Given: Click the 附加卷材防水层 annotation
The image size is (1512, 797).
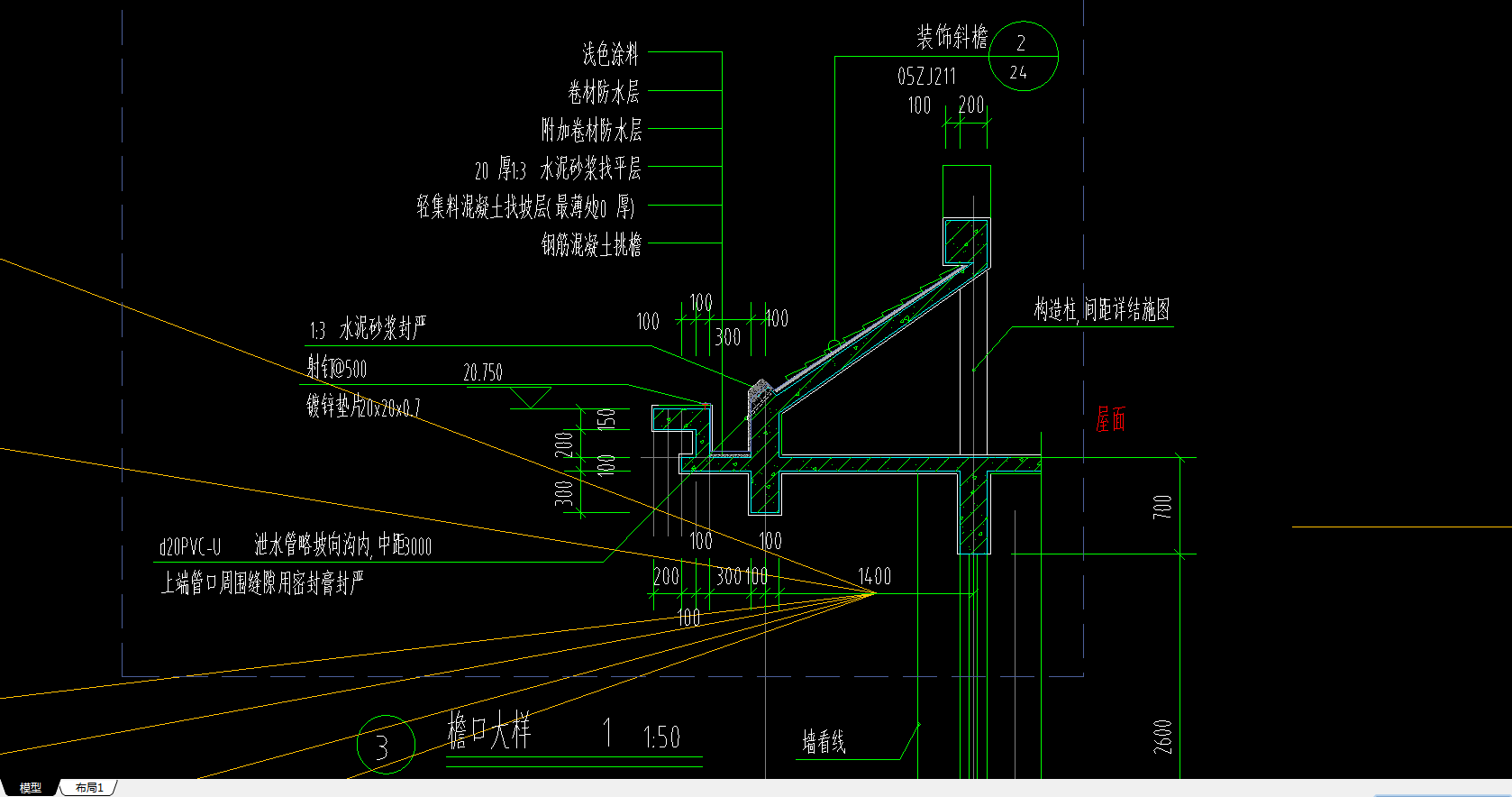Looking at the screenshot, I should coord(591,130).
